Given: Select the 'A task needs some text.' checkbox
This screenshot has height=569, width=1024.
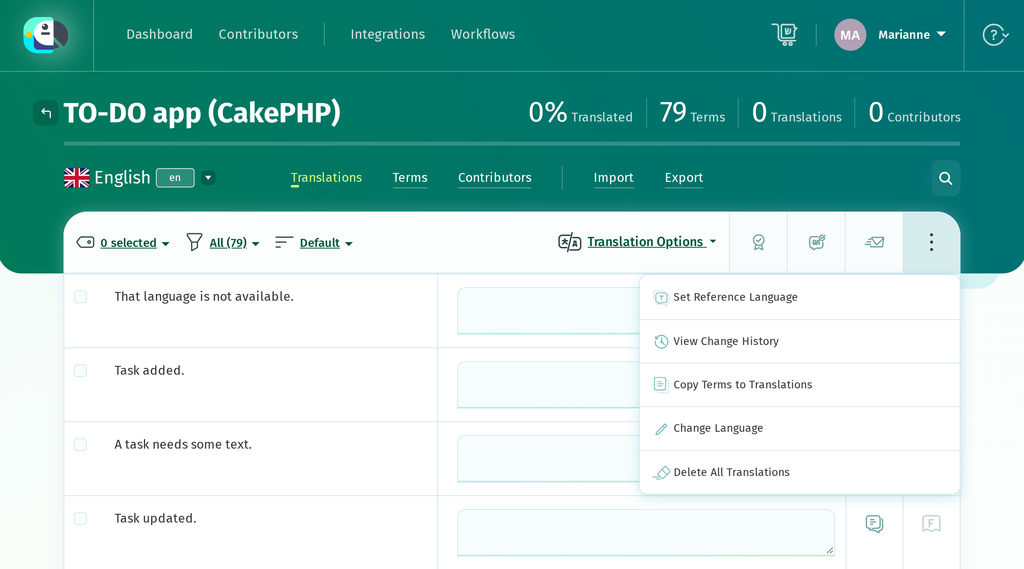Looking at the screenshot, I should (80, 444).
